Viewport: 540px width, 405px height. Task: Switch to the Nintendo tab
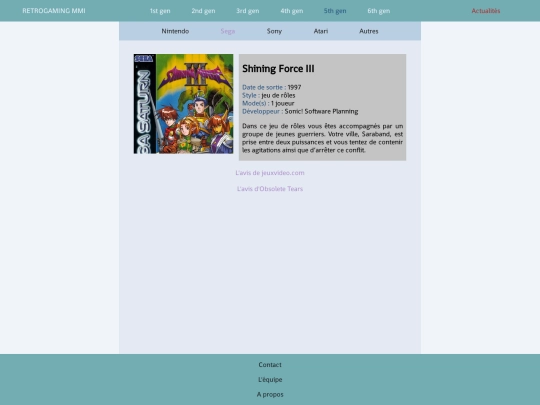tap(175, 31)
